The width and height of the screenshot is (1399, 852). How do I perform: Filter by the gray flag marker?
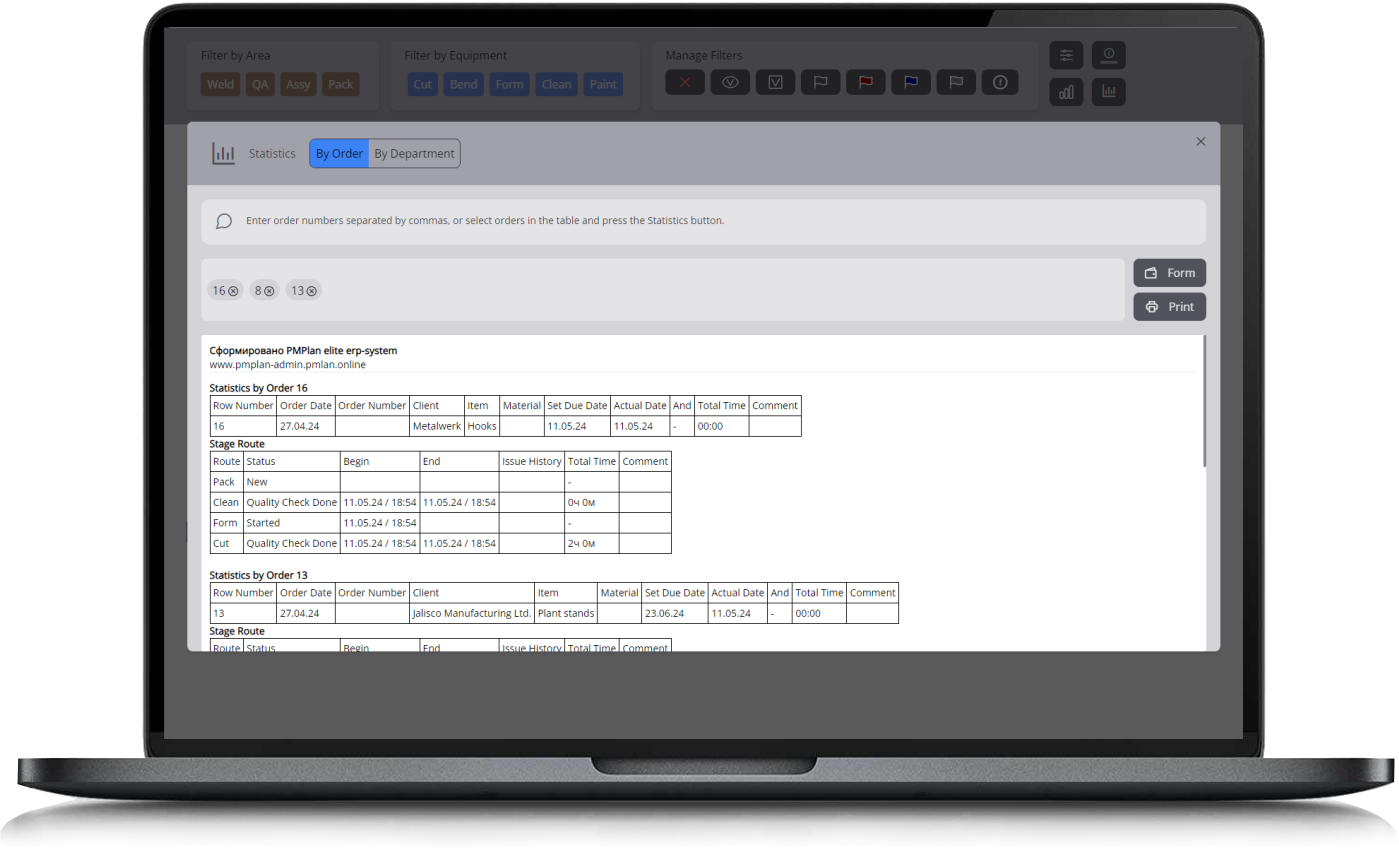click(955, 82)
